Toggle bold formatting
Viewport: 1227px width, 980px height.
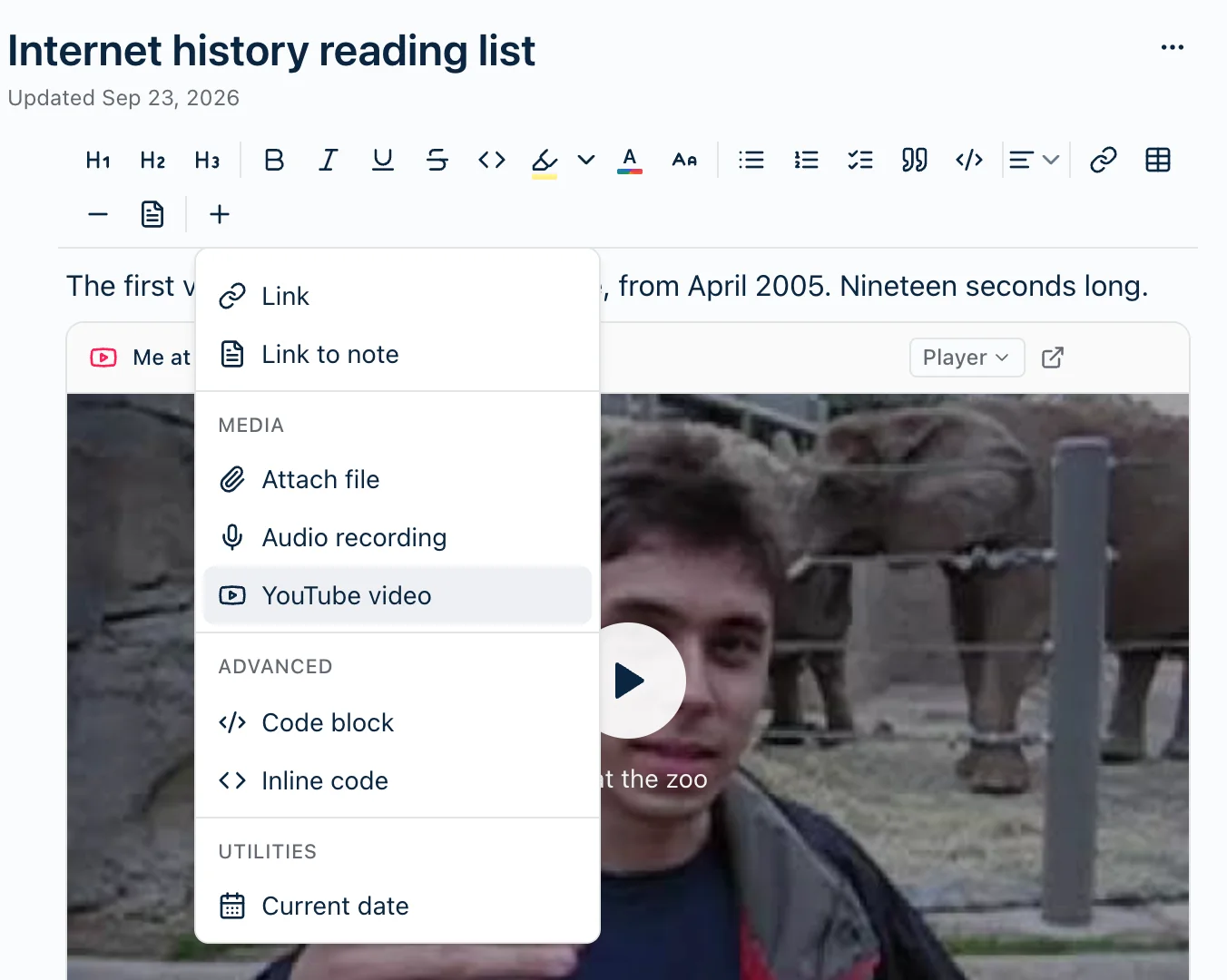[x=274, y=161]
